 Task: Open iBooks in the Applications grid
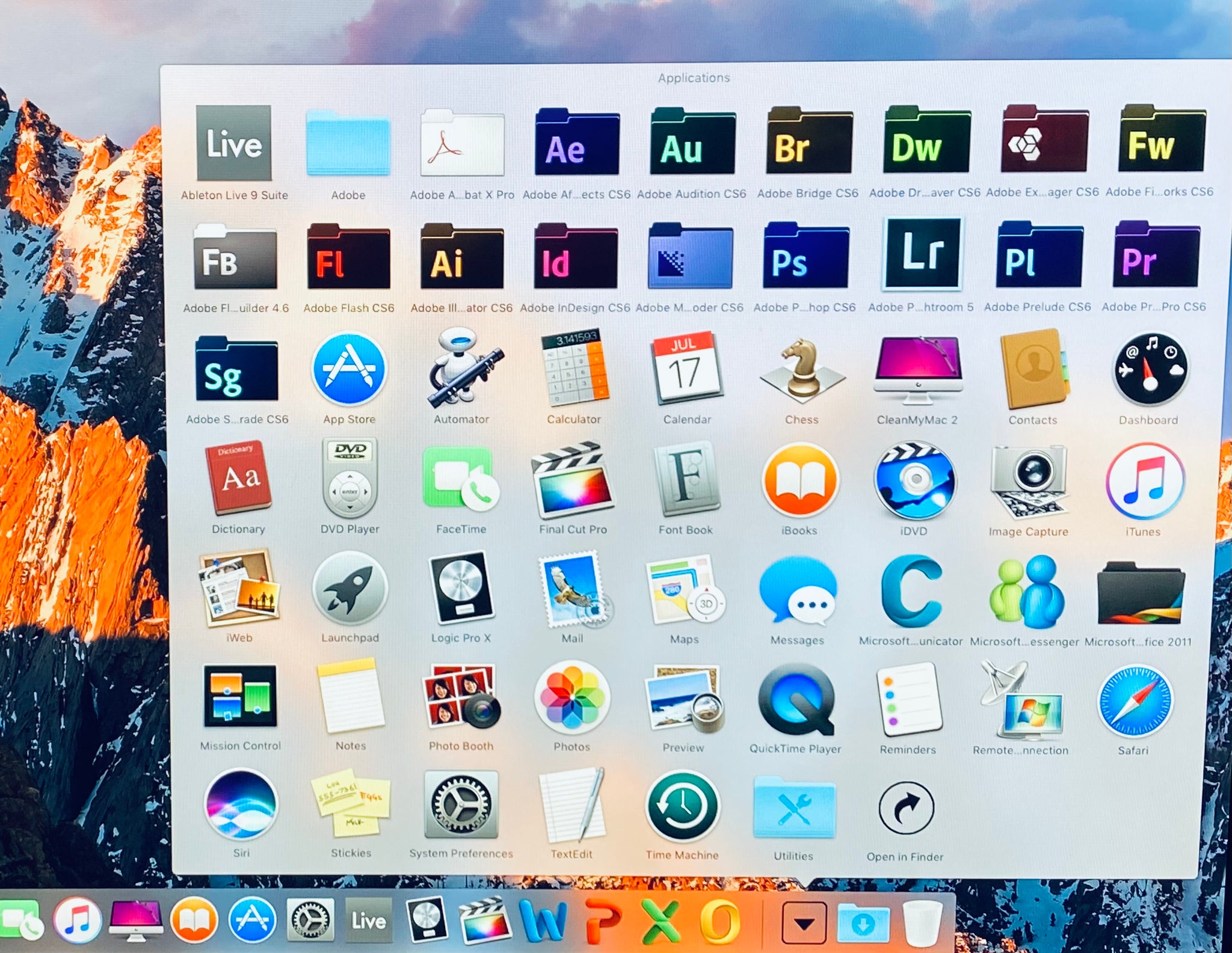click(800, 481)
